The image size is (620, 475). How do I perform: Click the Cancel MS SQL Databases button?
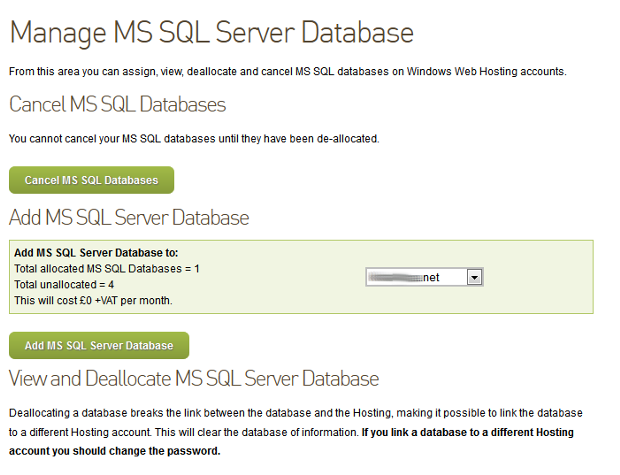click(x=91, y=180)
